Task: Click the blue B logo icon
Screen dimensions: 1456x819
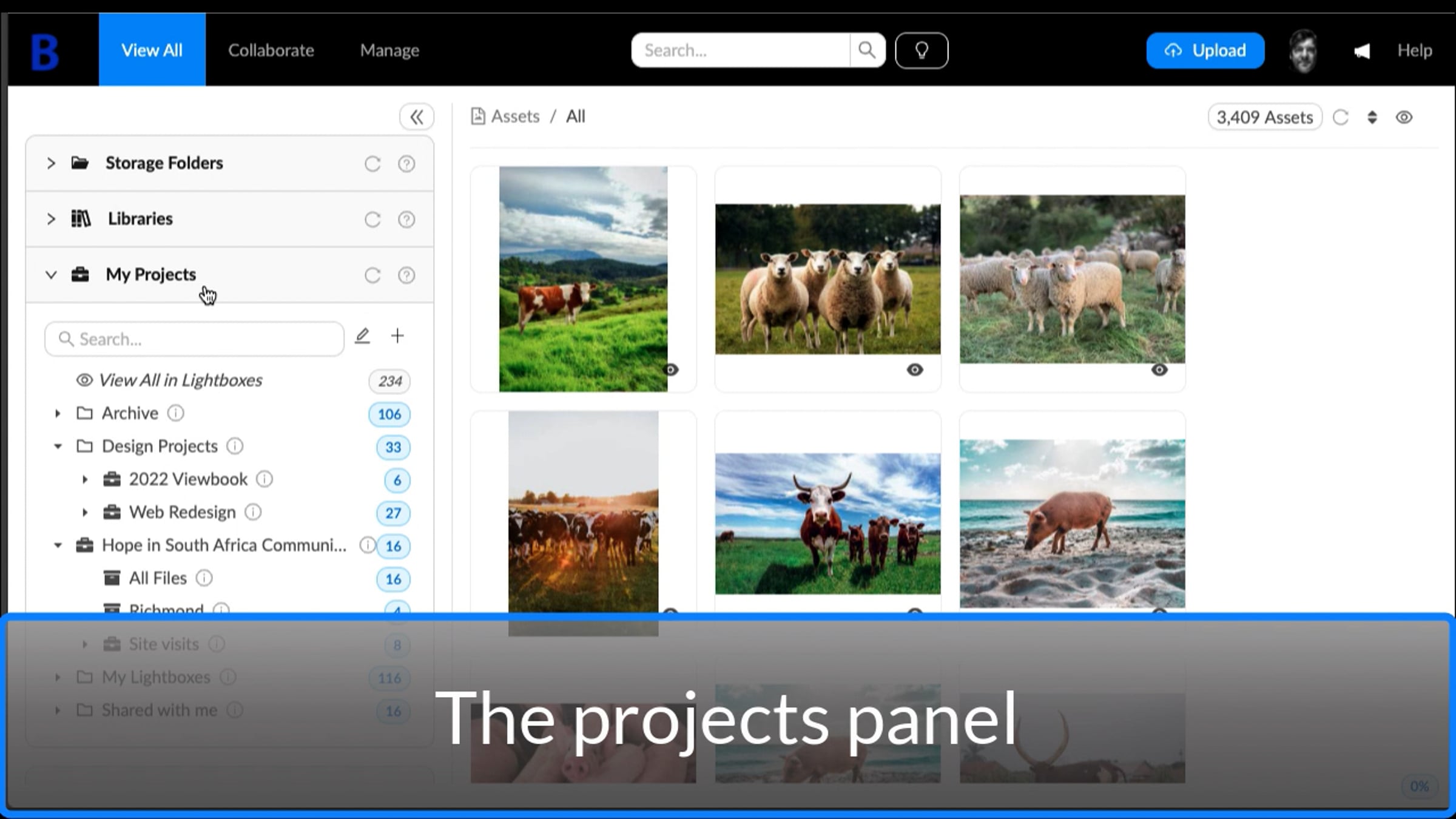Action: [x=45, y=52]
